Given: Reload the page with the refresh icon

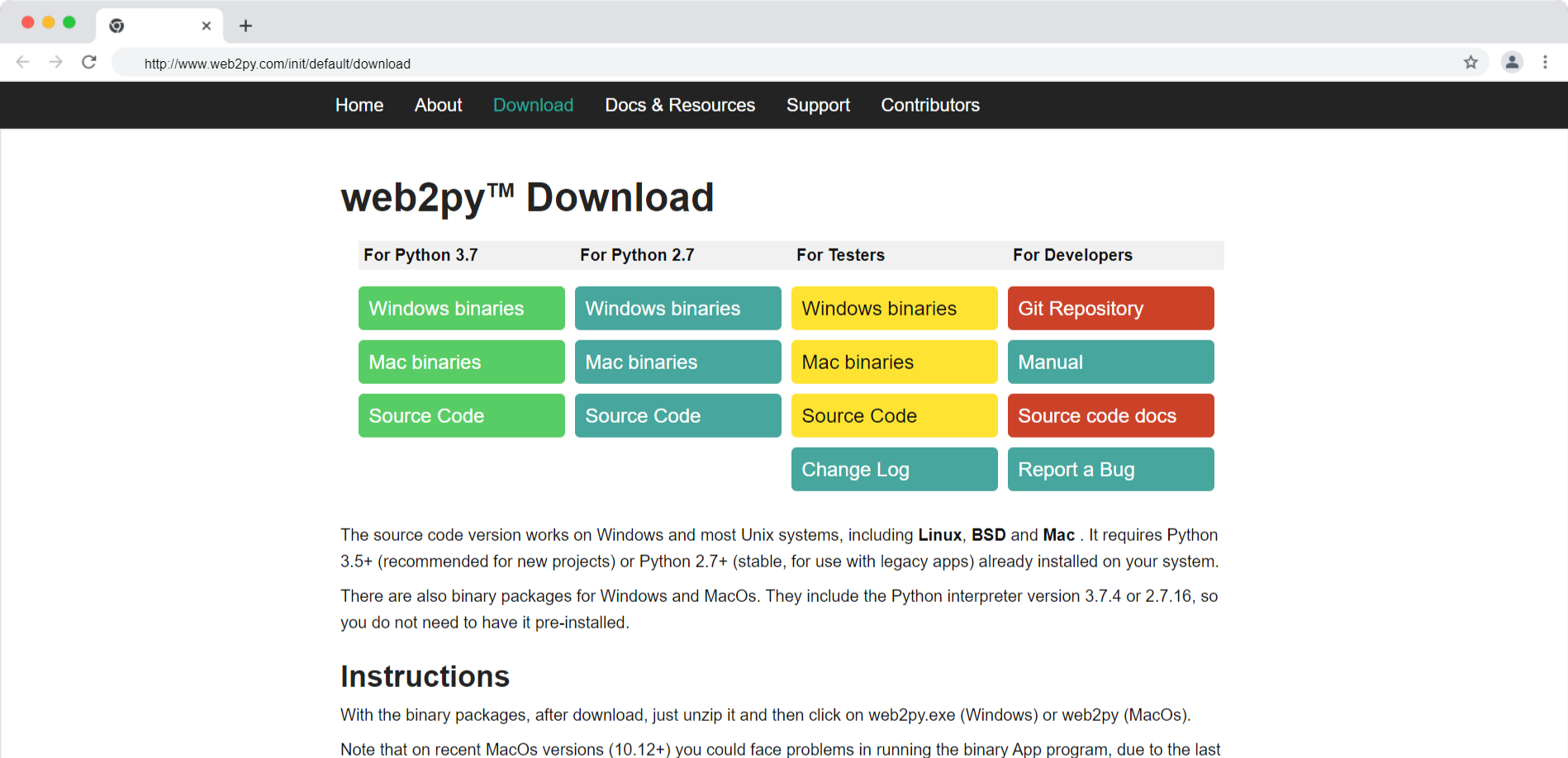Looking at the screenshot, I should pyautogui.click(x=89, y=62).
